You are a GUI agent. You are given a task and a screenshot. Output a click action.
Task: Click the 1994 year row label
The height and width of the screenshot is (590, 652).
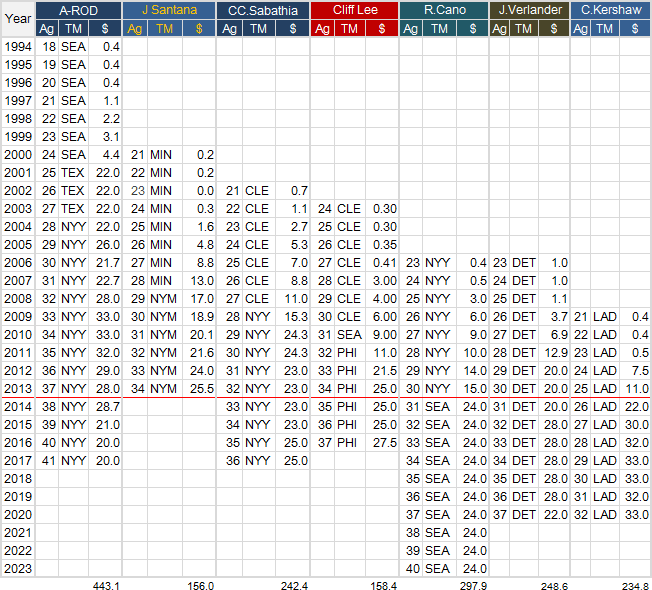18,47
